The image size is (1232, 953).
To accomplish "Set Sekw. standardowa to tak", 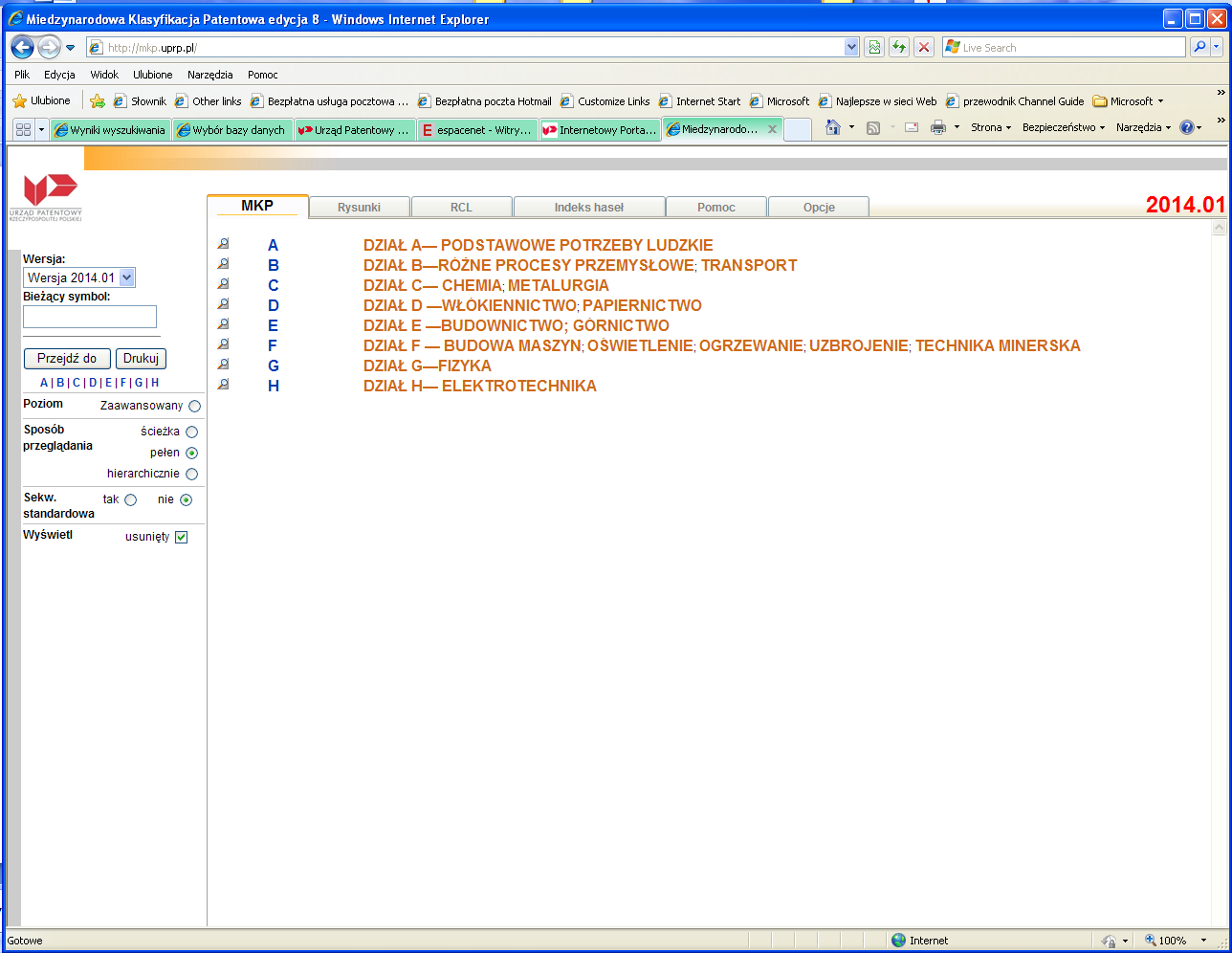I will 131,499.
